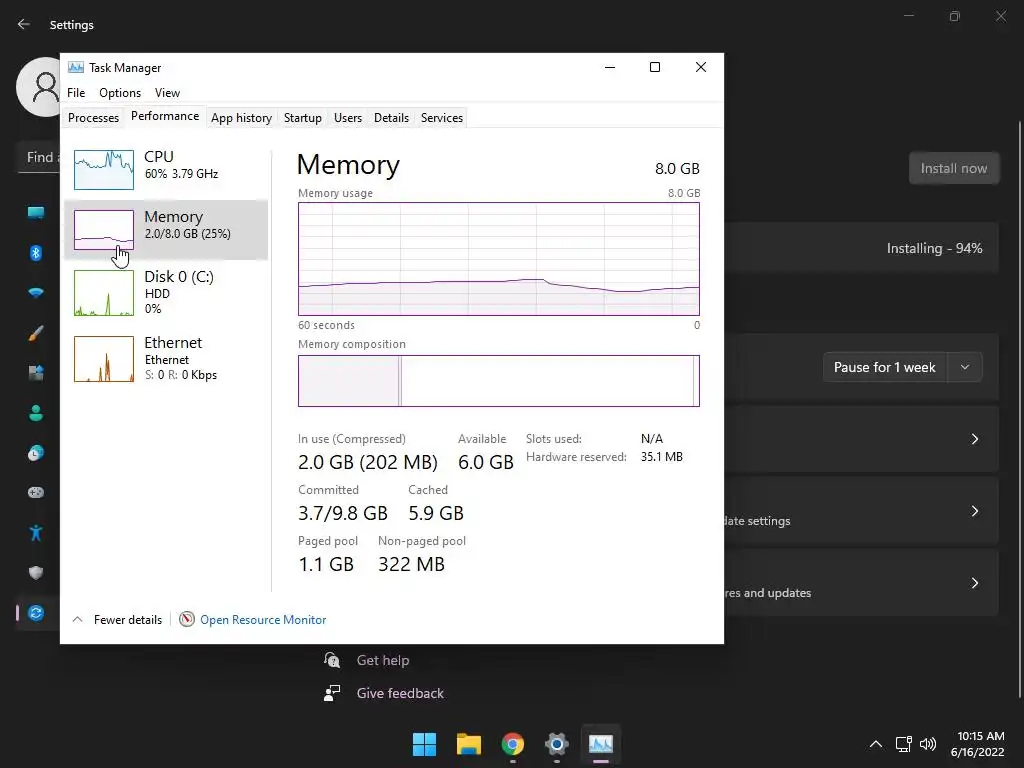This screenshot has width=1024, height=768.
Task: Open File Explorer from the taskbar
Action: pyautogui.click(x=469, y=744)
